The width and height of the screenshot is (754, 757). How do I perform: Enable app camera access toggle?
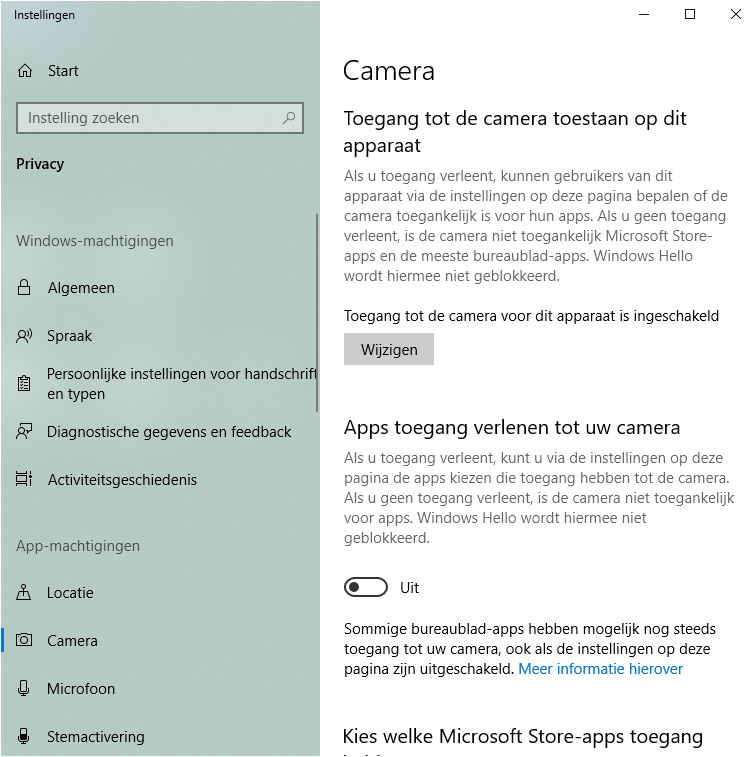coord(365,587)
